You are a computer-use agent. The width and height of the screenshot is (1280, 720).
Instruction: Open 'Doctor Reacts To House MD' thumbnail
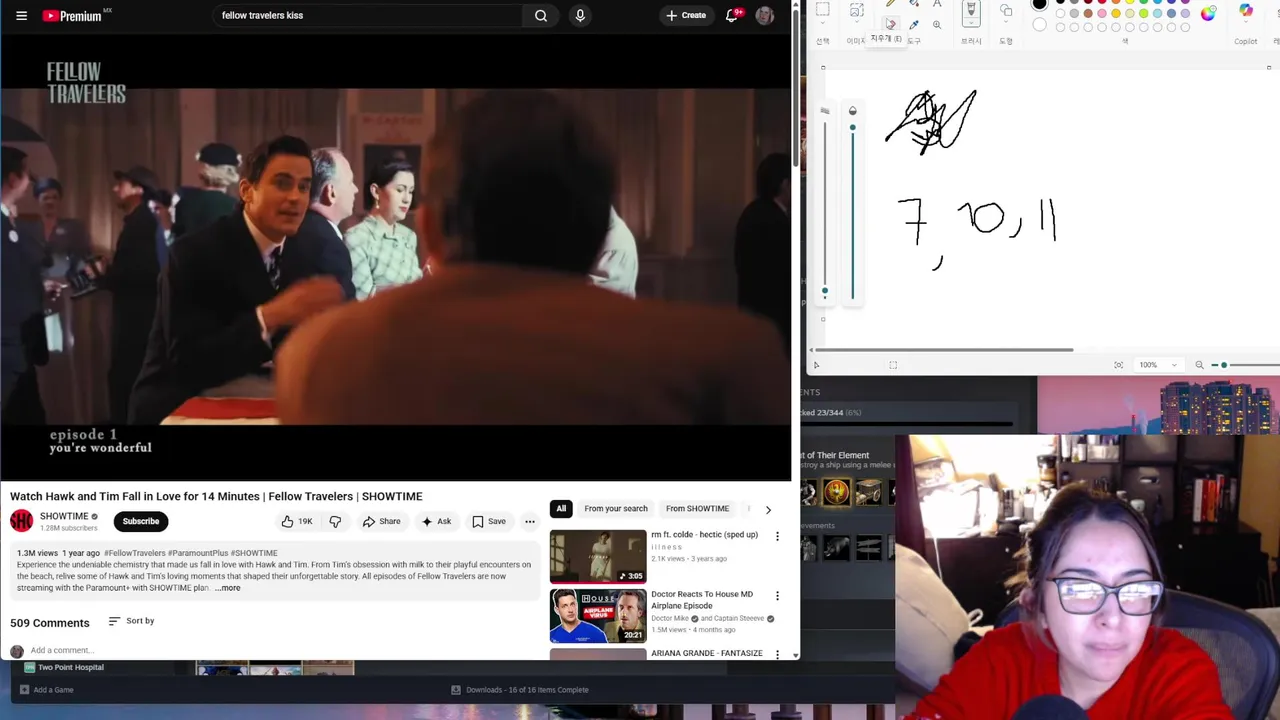598,616
